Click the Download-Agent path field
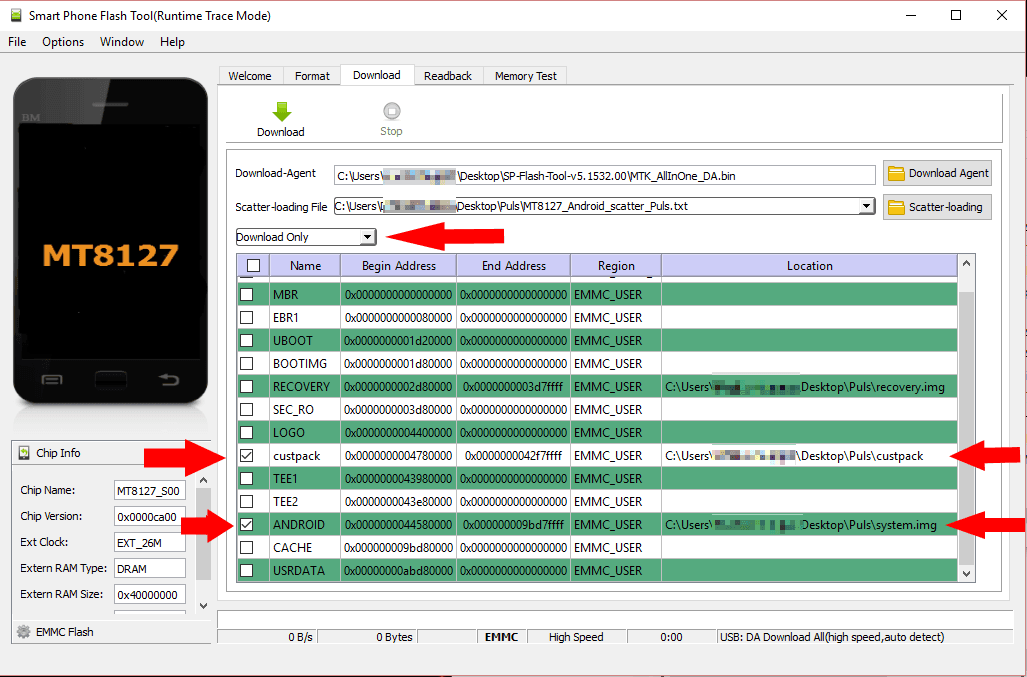This screenshot has width=1027, height=677. 604,175
